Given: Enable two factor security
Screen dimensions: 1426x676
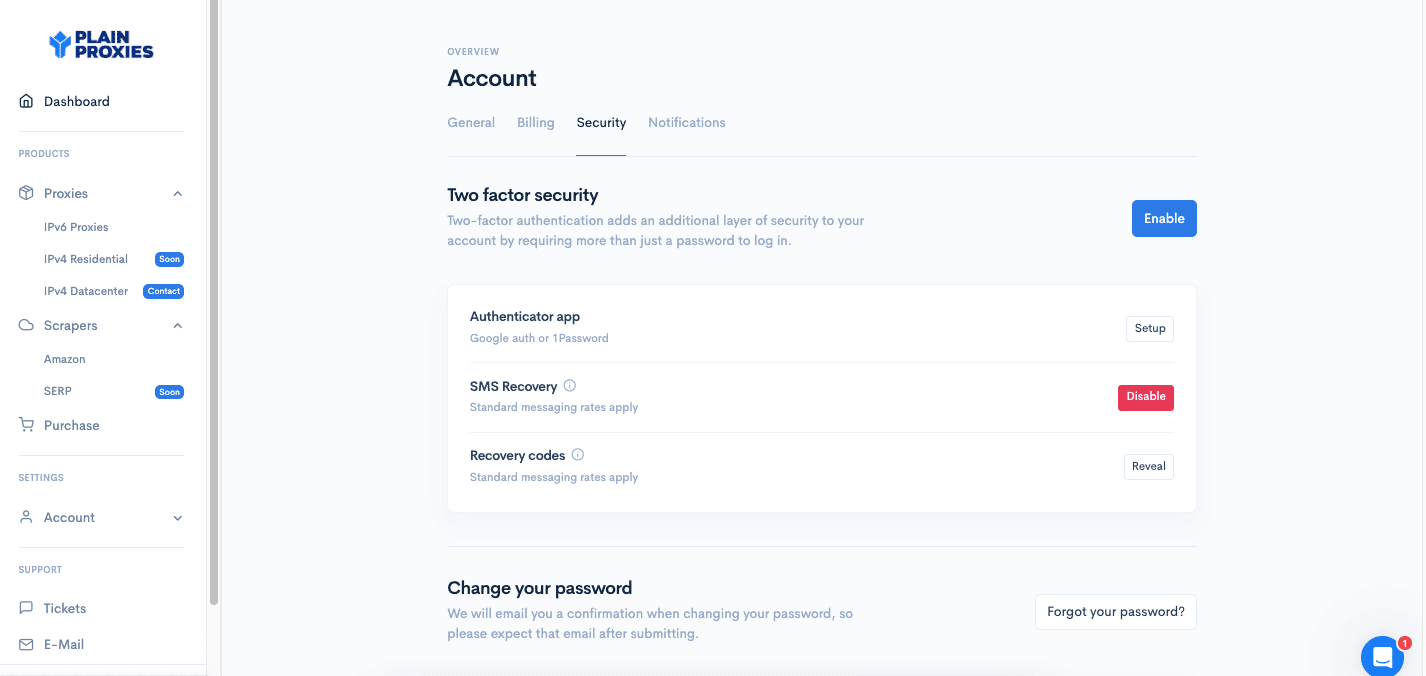Looking at the screenshot, I should point(1164,219).
